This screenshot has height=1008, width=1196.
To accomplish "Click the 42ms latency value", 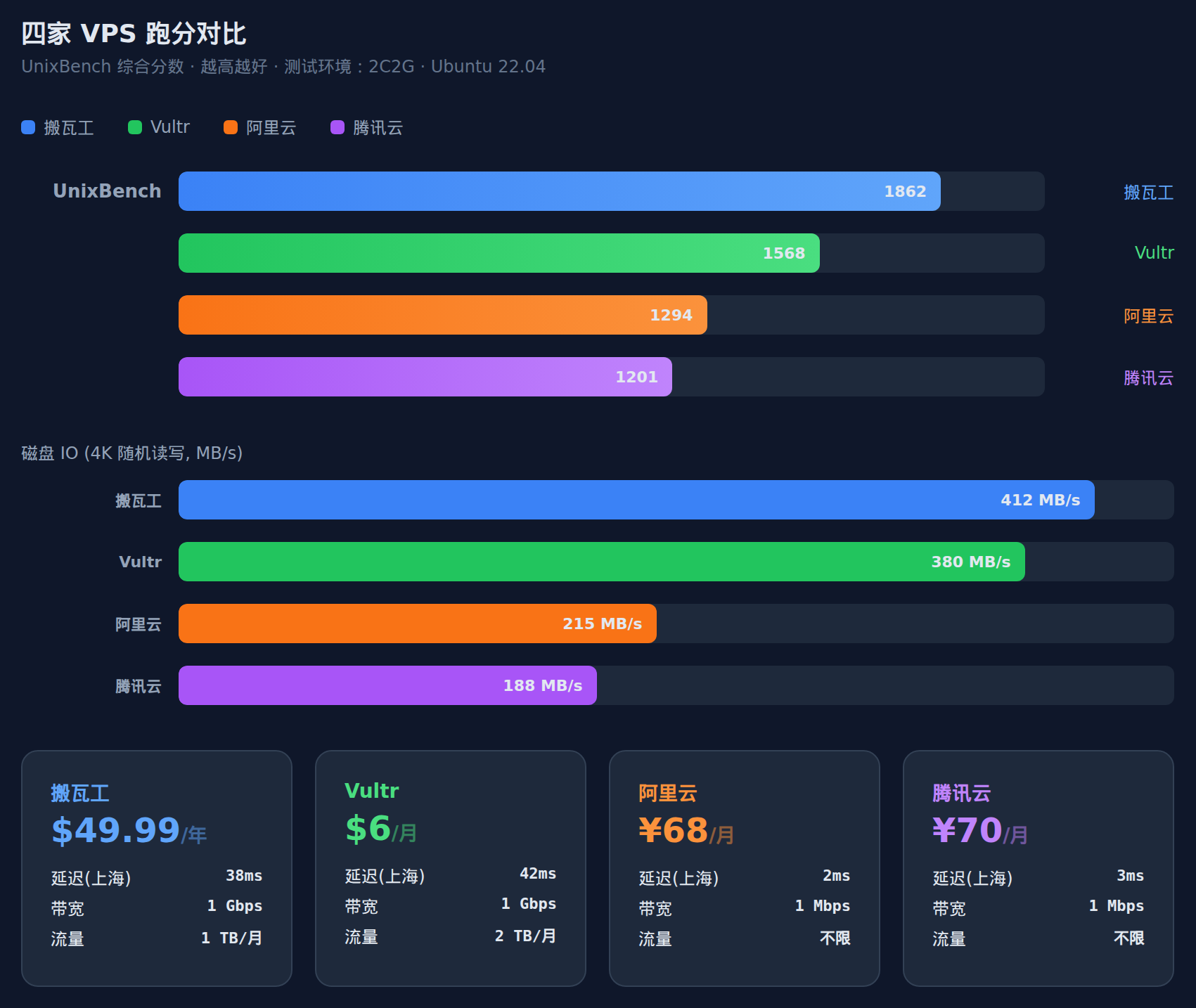I will (538, 874).
